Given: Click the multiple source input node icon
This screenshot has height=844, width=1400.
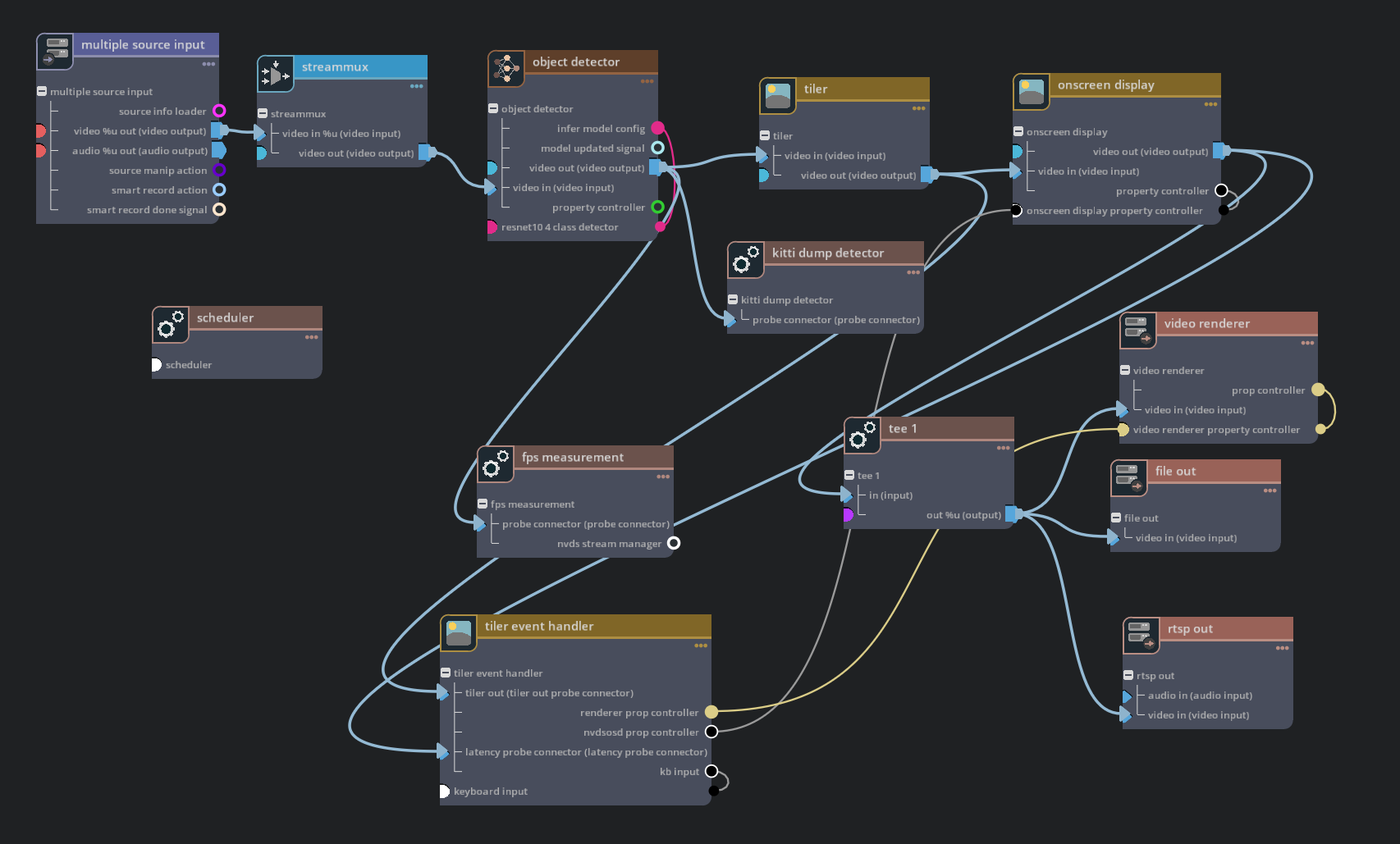Looking at the screenshot, I should [x=55, y=52].
